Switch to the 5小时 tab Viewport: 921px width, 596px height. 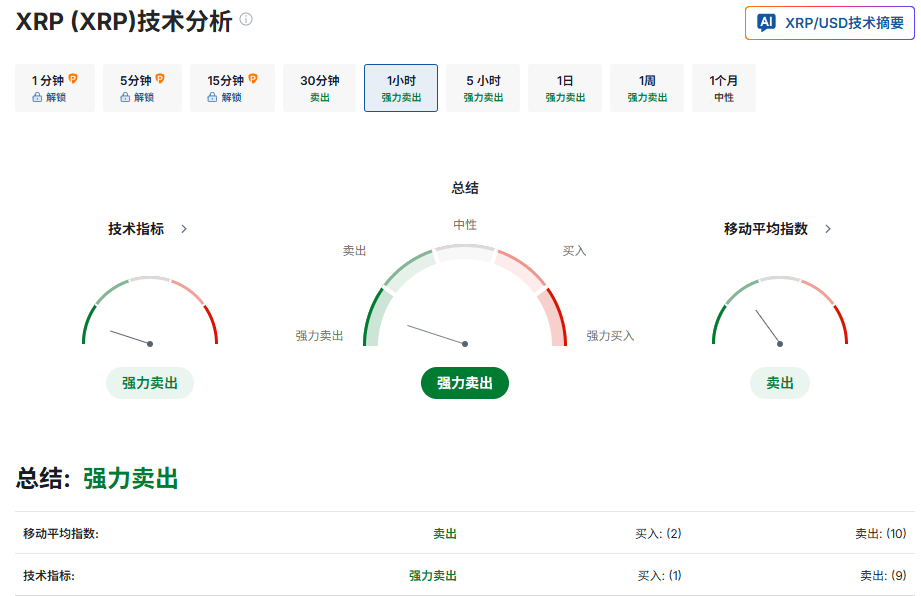coord(483,88)
